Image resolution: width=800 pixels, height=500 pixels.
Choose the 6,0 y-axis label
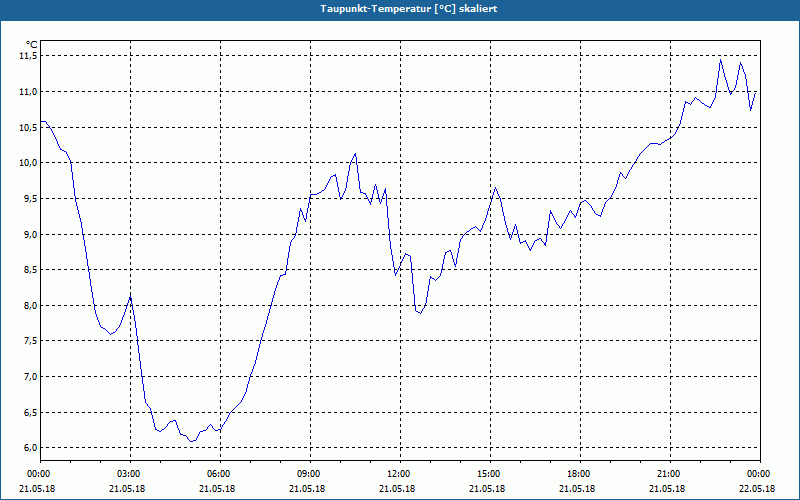(30, 447)
